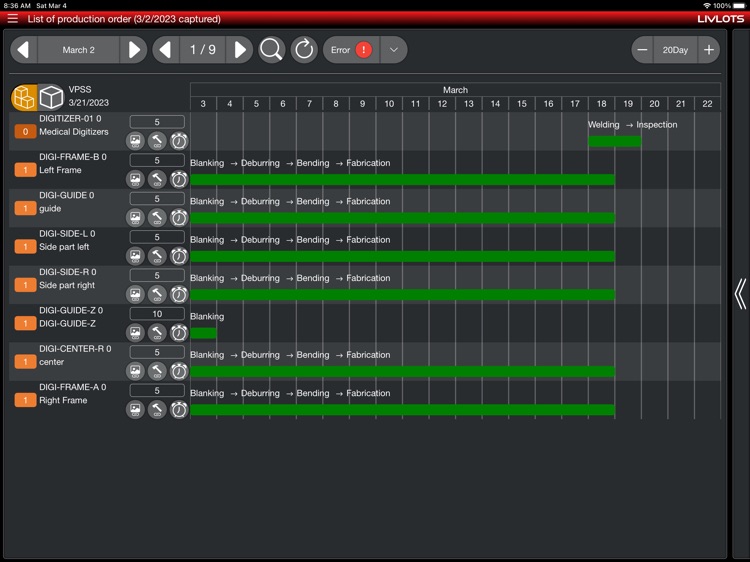This screenshot has width=750, height=562.
Task: Click the orange 1 badge for Left Frame
Action: [25, 170]
